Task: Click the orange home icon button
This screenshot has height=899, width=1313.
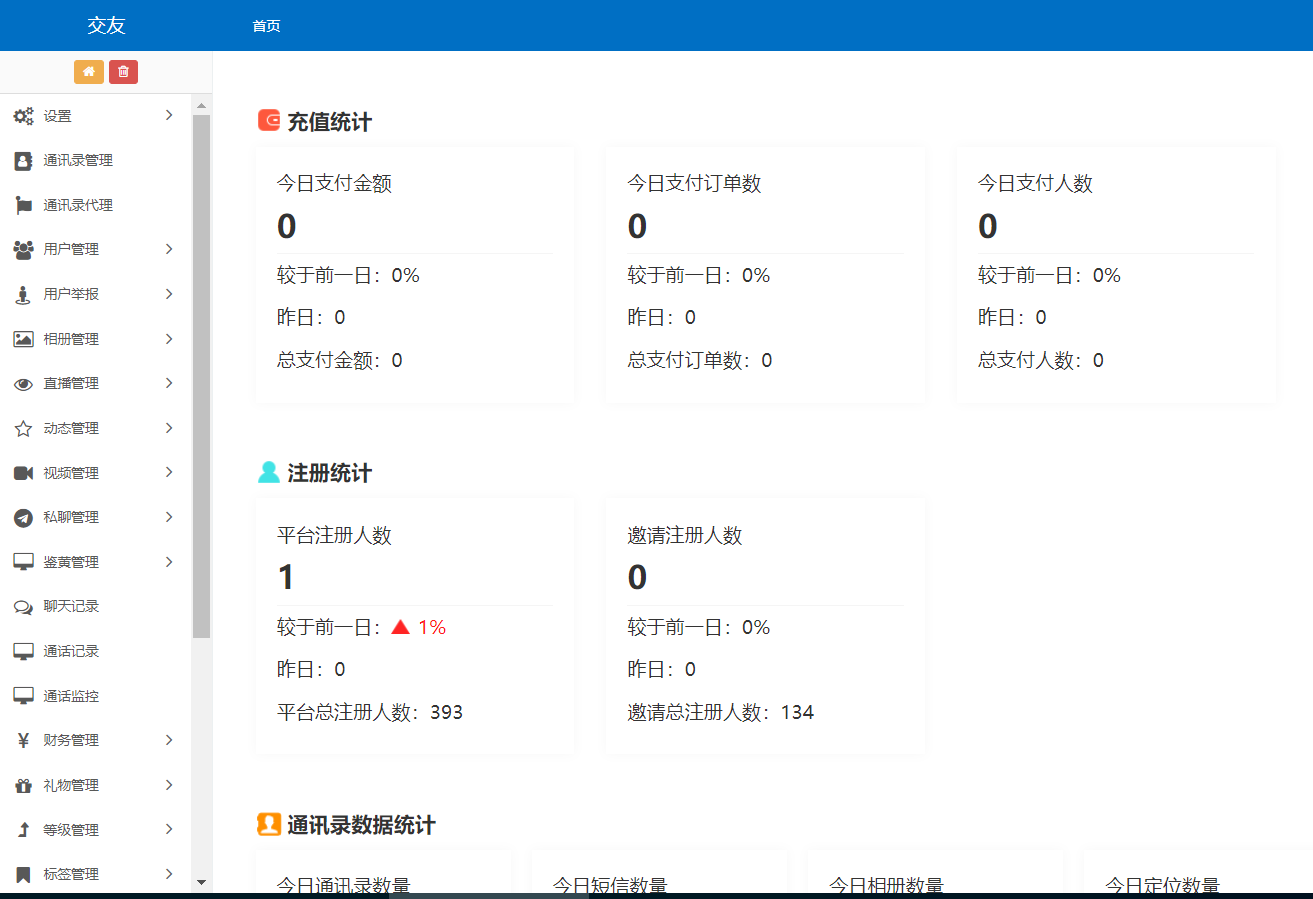Action: [x=89, y=72]
